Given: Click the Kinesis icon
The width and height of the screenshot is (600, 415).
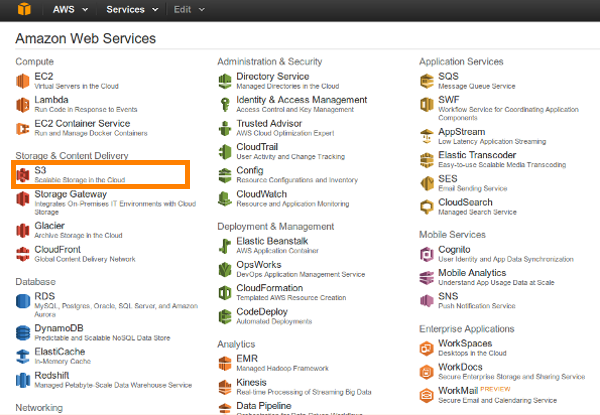Looking at the screenshot, I should click(225, 387).
